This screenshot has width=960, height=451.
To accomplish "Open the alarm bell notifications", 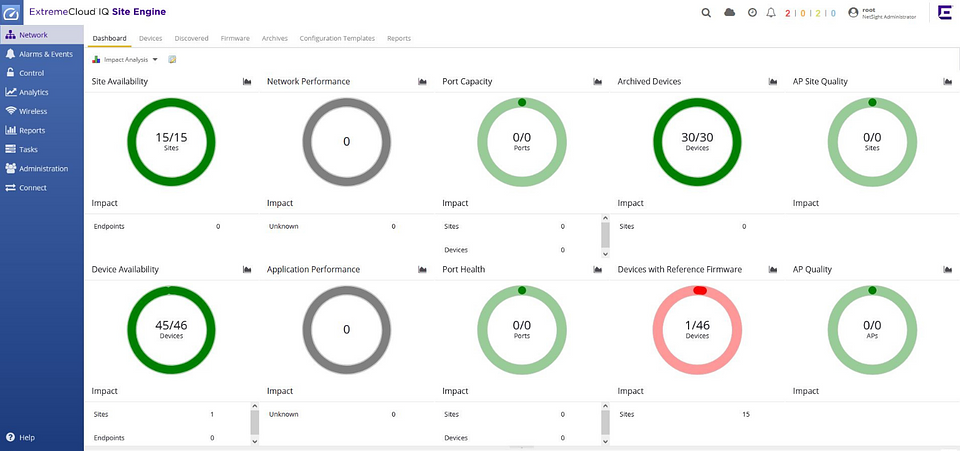I will [x=771, y=13].
